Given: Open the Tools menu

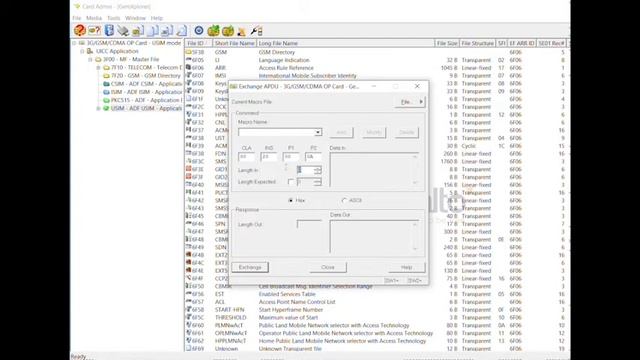Looking at the screenshot, I should [114, 18].
